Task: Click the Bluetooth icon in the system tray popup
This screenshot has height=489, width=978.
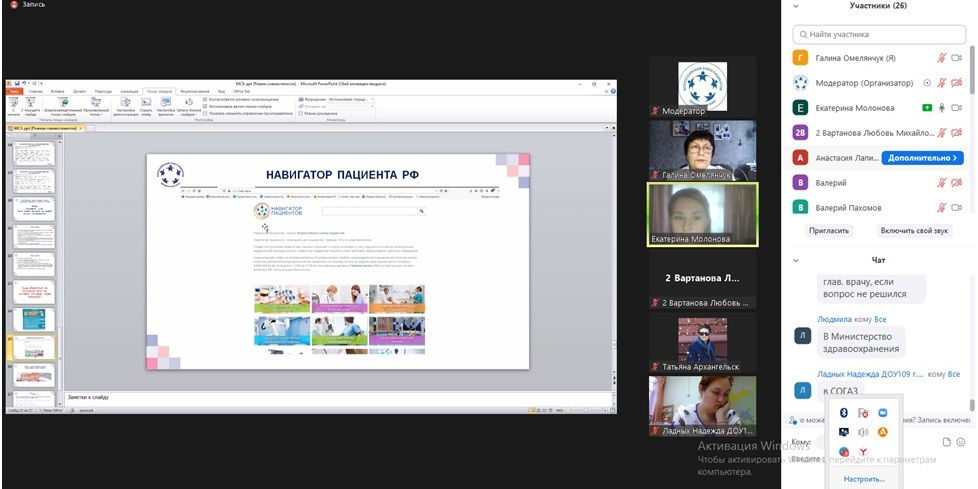Action: pyautogui.click(x=843, y=412)
